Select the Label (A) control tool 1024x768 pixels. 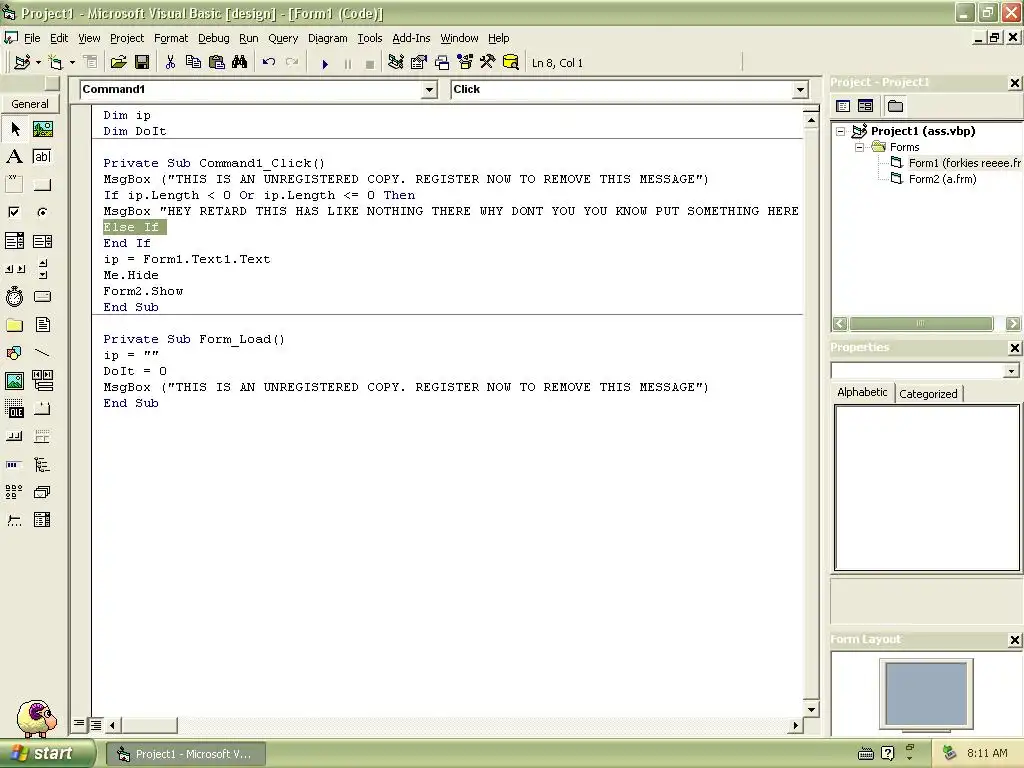[14, 157]
